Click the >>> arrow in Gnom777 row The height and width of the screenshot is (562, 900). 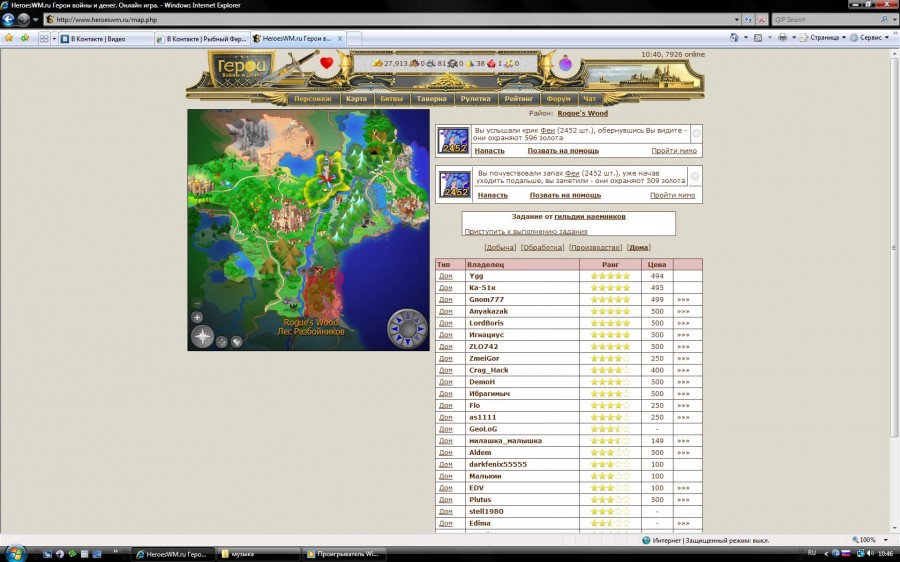[683, 300]
